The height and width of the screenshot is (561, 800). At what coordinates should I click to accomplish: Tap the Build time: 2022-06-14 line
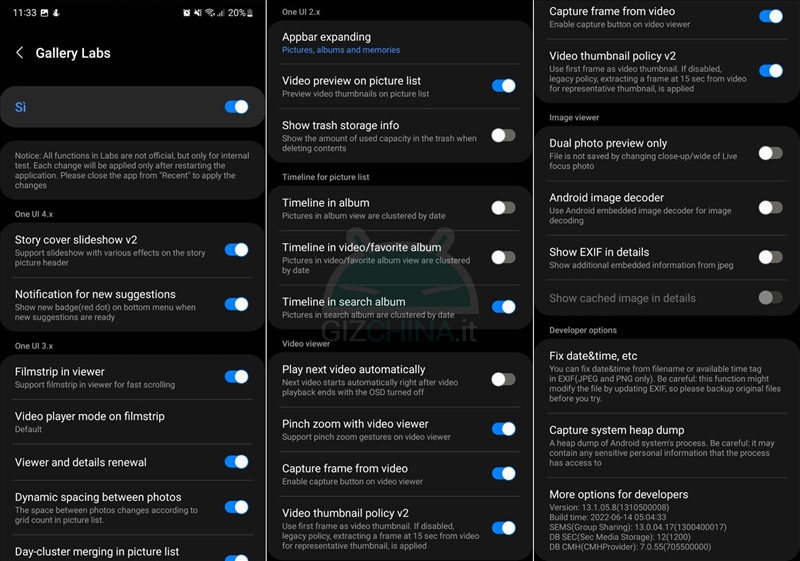(607, 517)
